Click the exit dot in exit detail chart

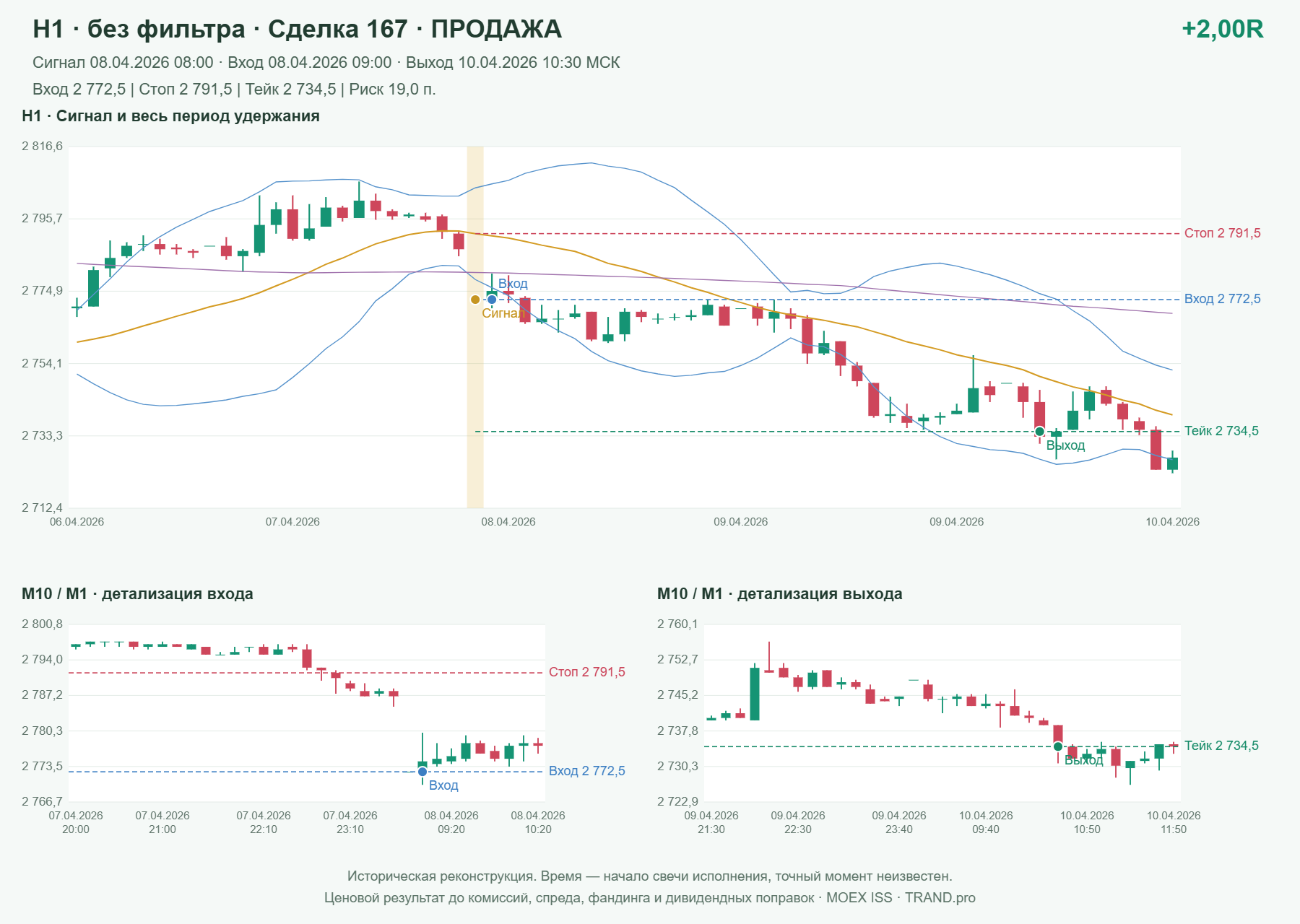click(1058, 746)
